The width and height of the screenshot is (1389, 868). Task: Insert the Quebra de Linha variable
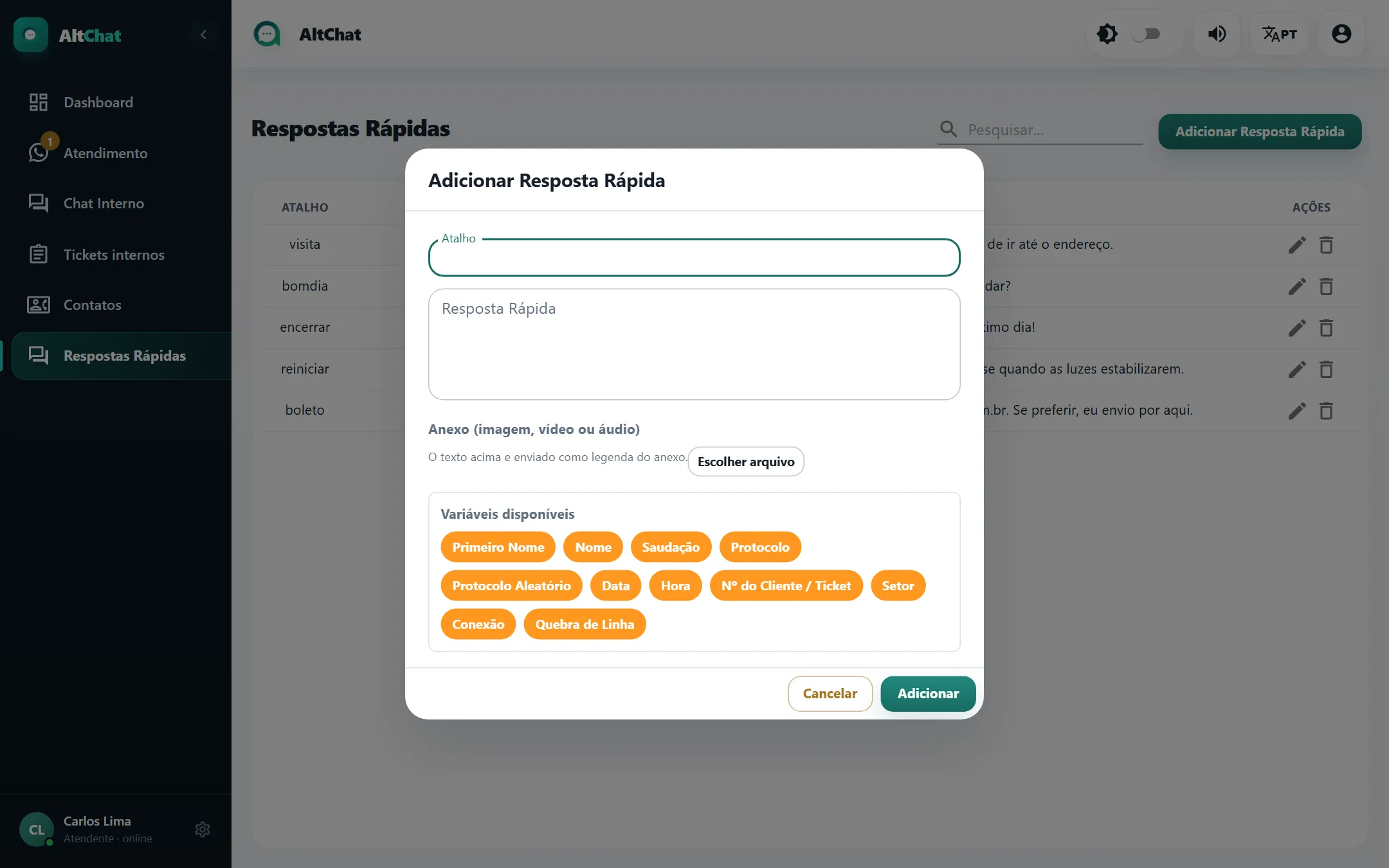(x=585, y=624)
